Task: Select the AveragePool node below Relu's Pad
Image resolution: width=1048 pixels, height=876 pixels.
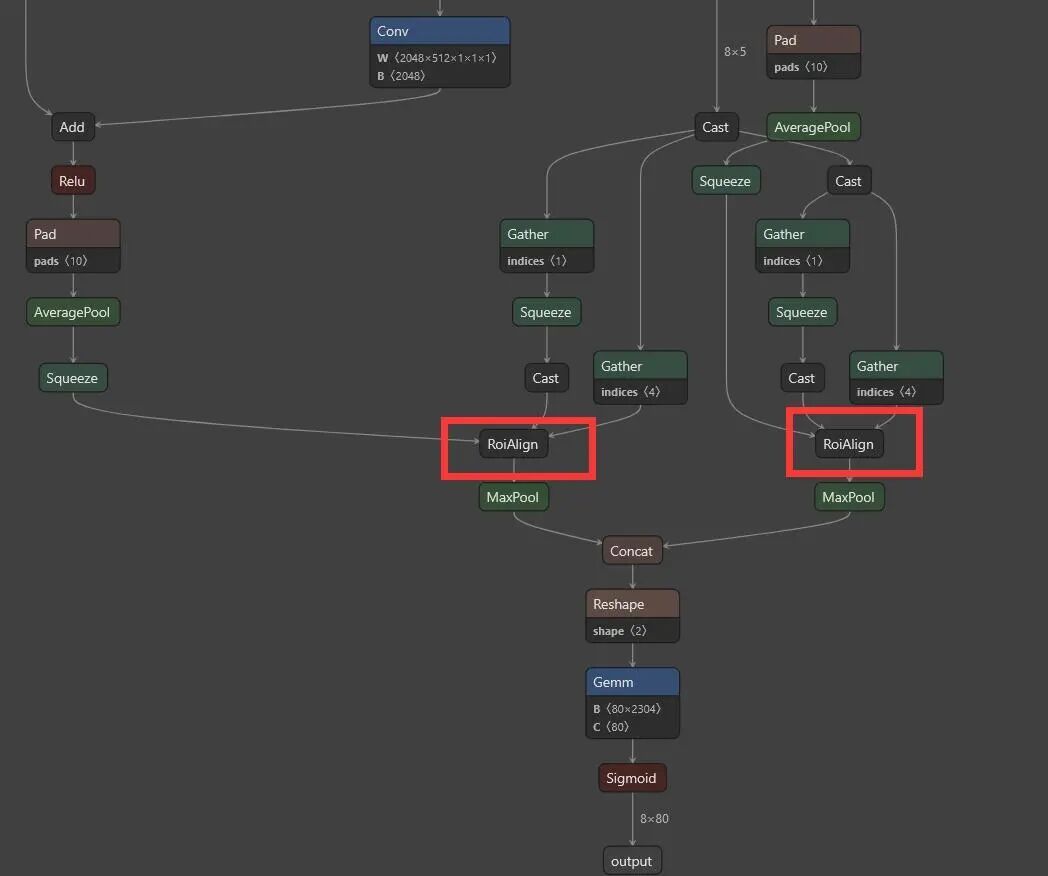Action: (x=73, y=312)
